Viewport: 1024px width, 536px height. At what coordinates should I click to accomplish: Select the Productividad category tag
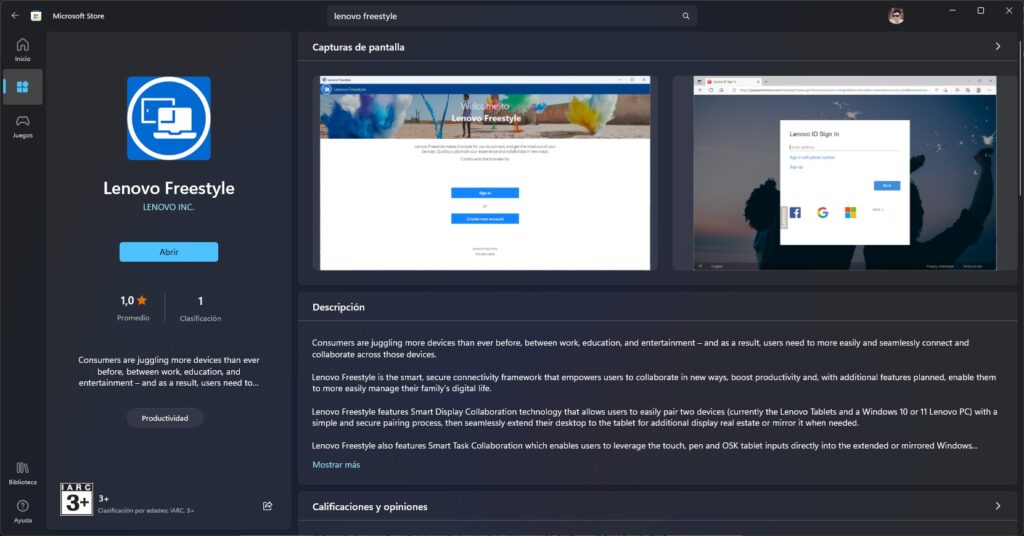165,418
